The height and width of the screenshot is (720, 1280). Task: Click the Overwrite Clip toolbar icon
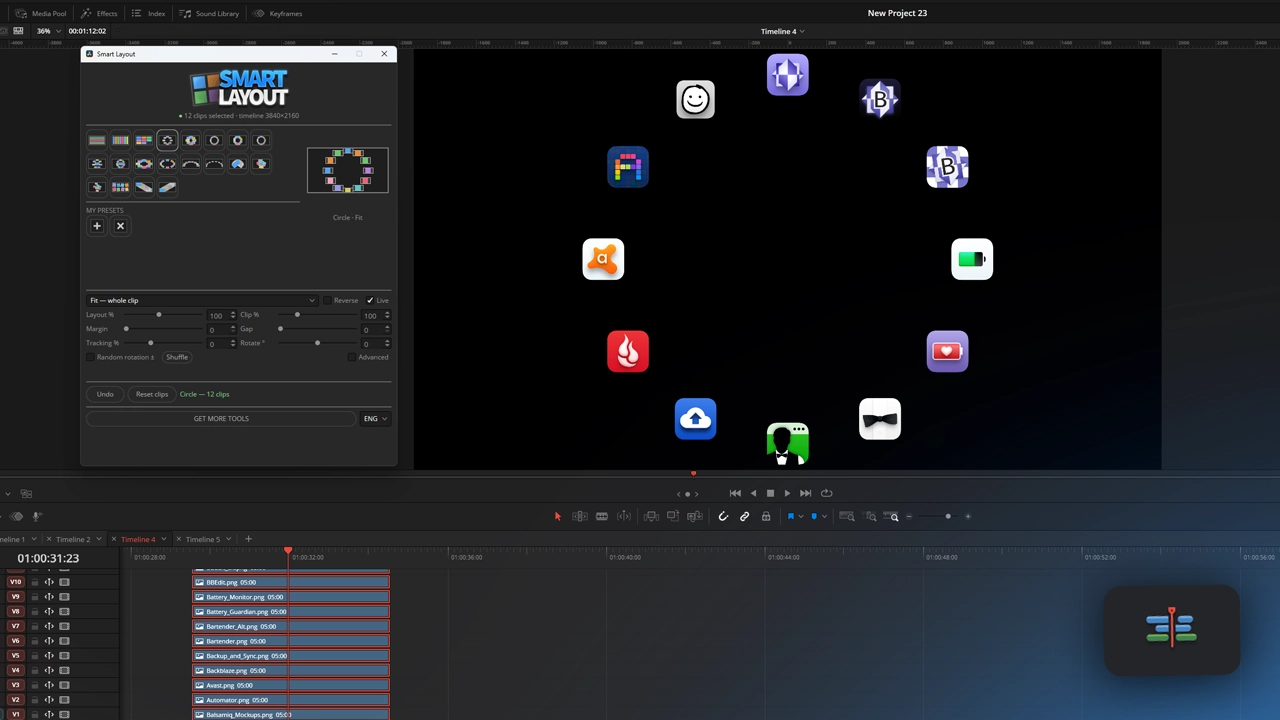(x=672, y=517)
